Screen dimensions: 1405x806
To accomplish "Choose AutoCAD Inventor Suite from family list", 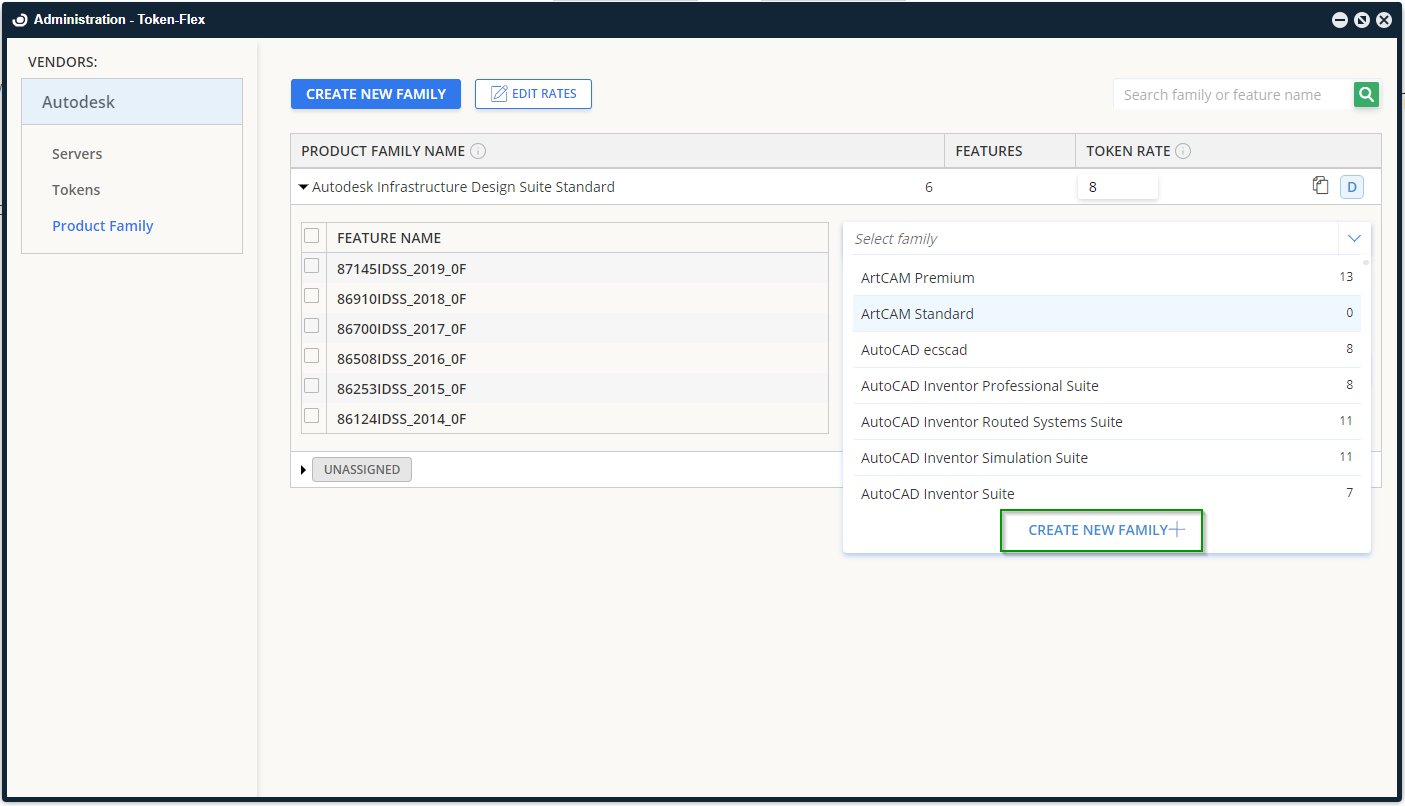I will pos(937,494).
